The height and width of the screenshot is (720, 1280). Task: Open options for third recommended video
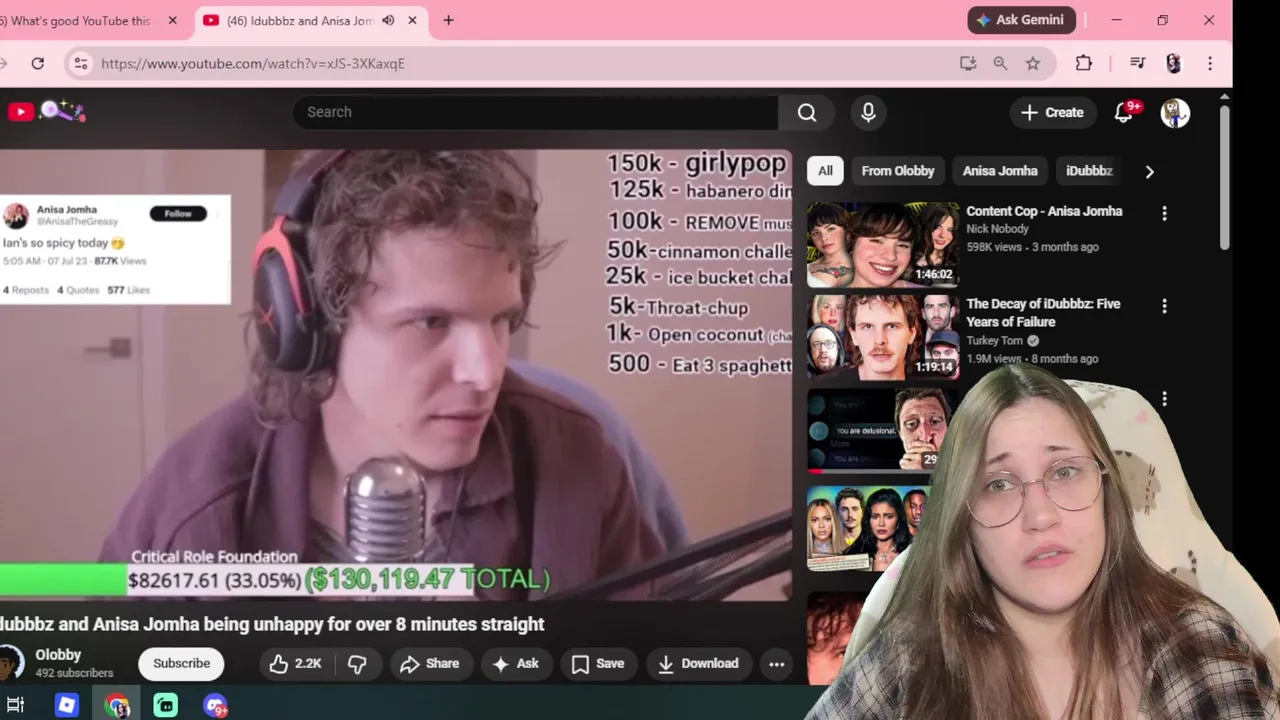(x=1164, y=399)
